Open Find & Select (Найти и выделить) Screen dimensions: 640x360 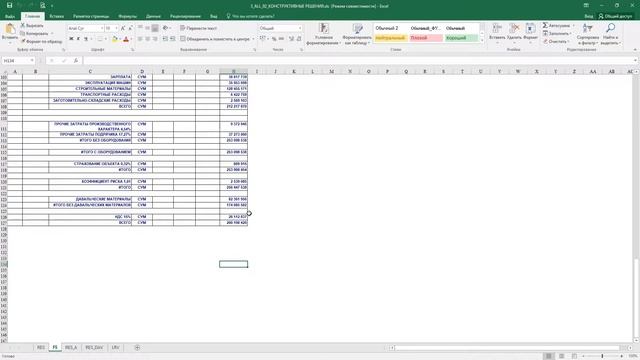click(611, 34)
